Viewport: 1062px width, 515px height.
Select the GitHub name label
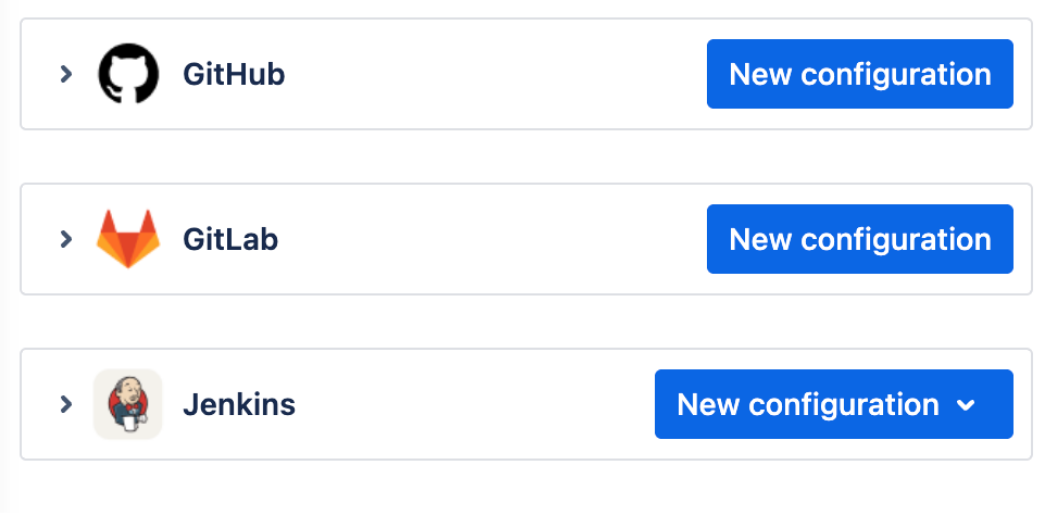click(x=233, y=74)
